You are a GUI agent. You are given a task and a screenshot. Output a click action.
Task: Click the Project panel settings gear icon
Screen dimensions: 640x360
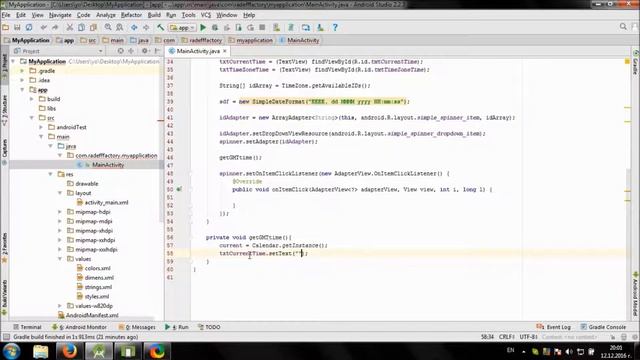coord(144,51)
